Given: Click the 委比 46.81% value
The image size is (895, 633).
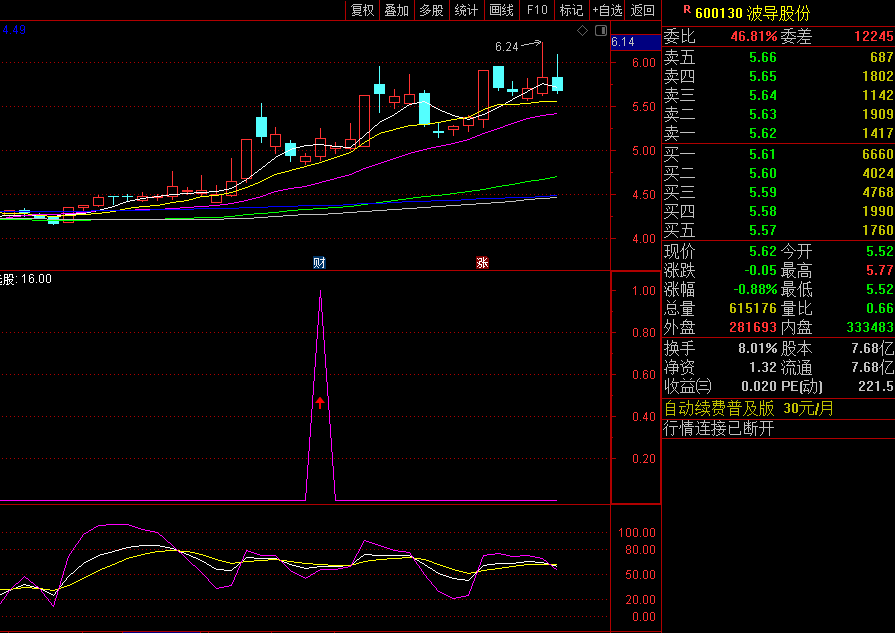Looking at the screenshot, I should 753,37.
